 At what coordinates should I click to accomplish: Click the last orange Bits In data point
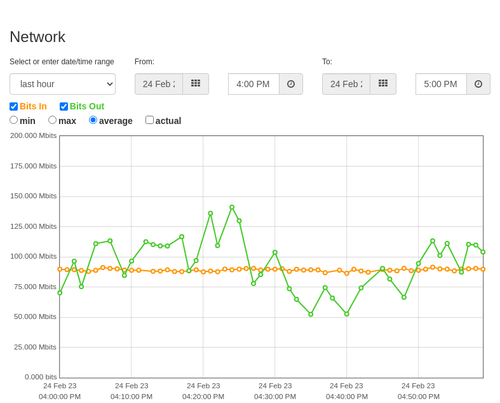click(483, 269)
